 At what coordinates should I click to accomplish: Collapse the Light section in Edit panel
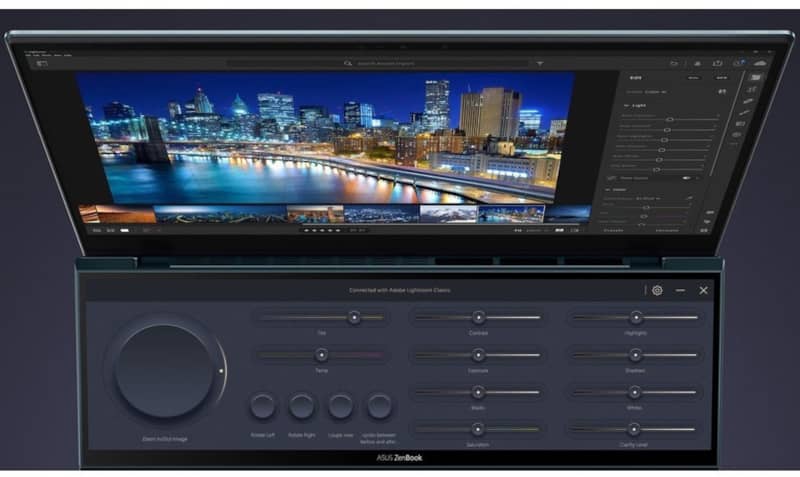point(628,105)
